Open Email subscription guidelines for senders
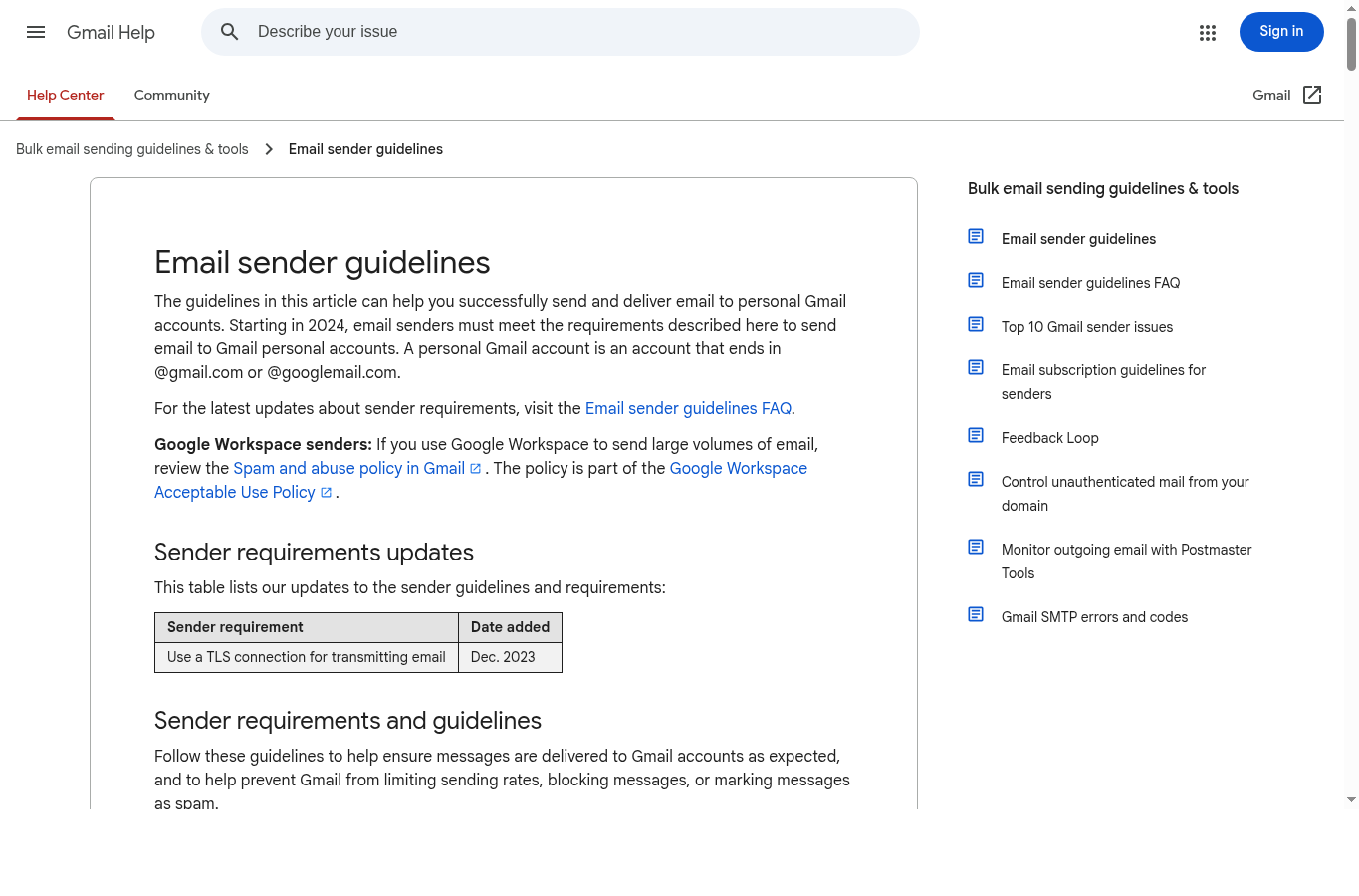 [x=1103, y=382]
